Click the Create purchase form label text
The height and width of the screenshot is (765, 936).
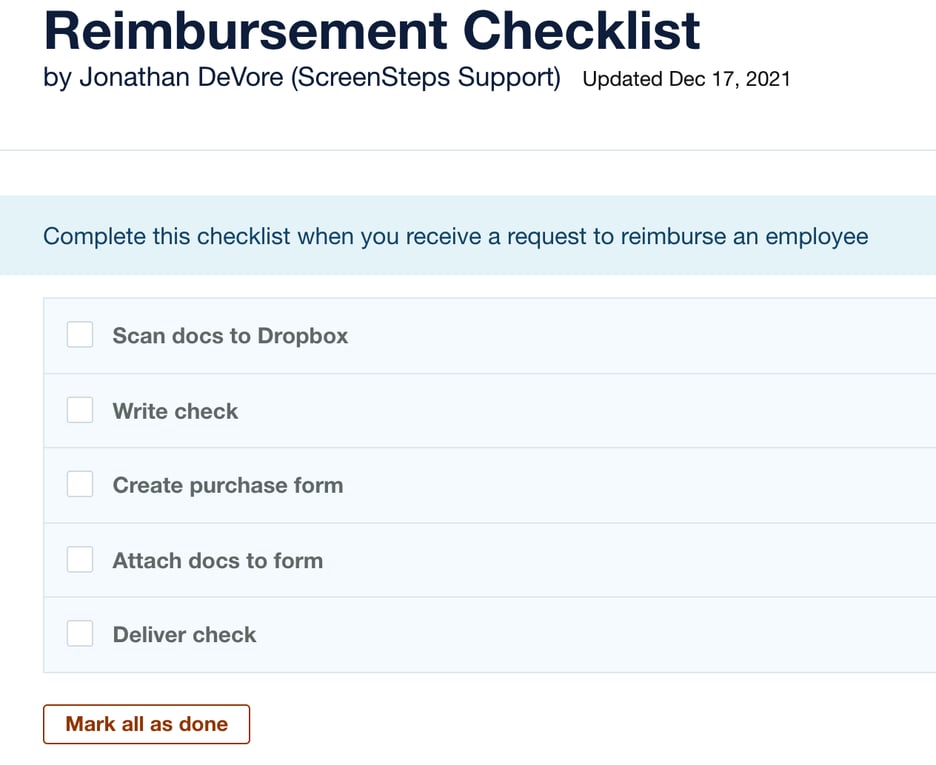pos(227,486)
